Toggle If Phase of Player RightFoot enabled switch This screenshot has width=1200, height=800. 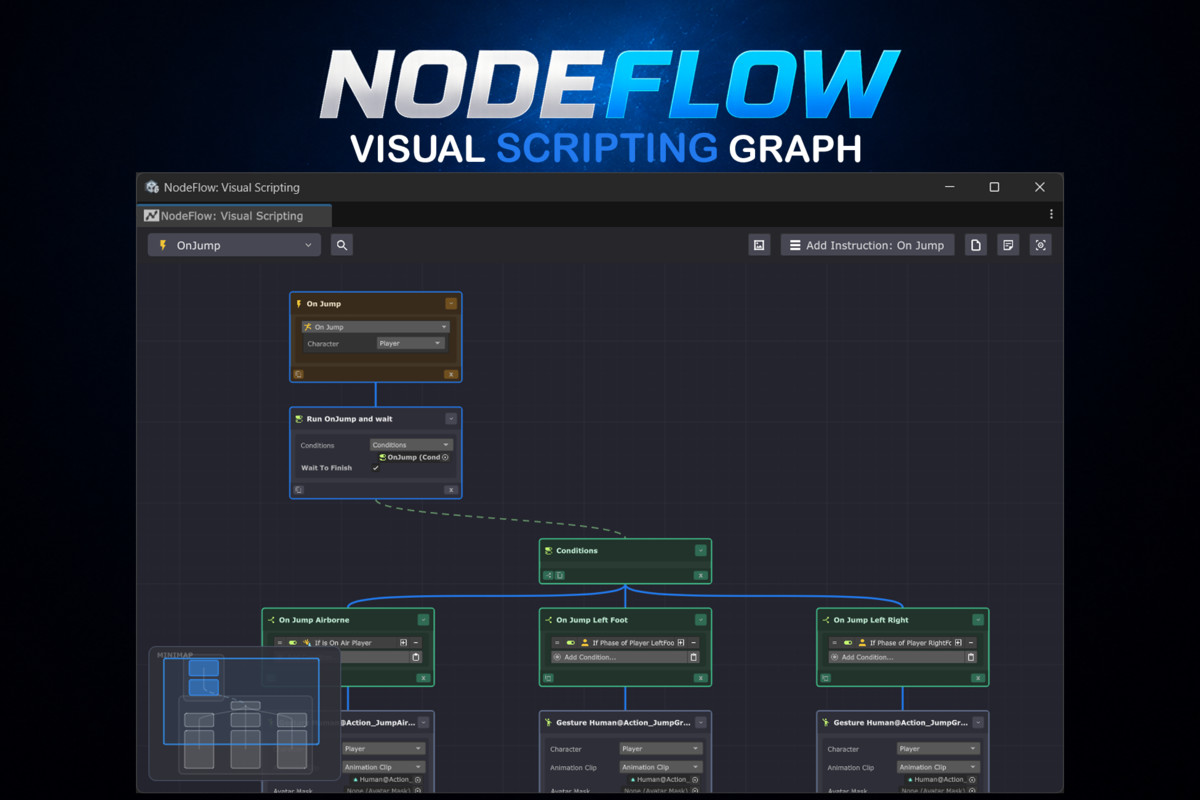[847, 643]
